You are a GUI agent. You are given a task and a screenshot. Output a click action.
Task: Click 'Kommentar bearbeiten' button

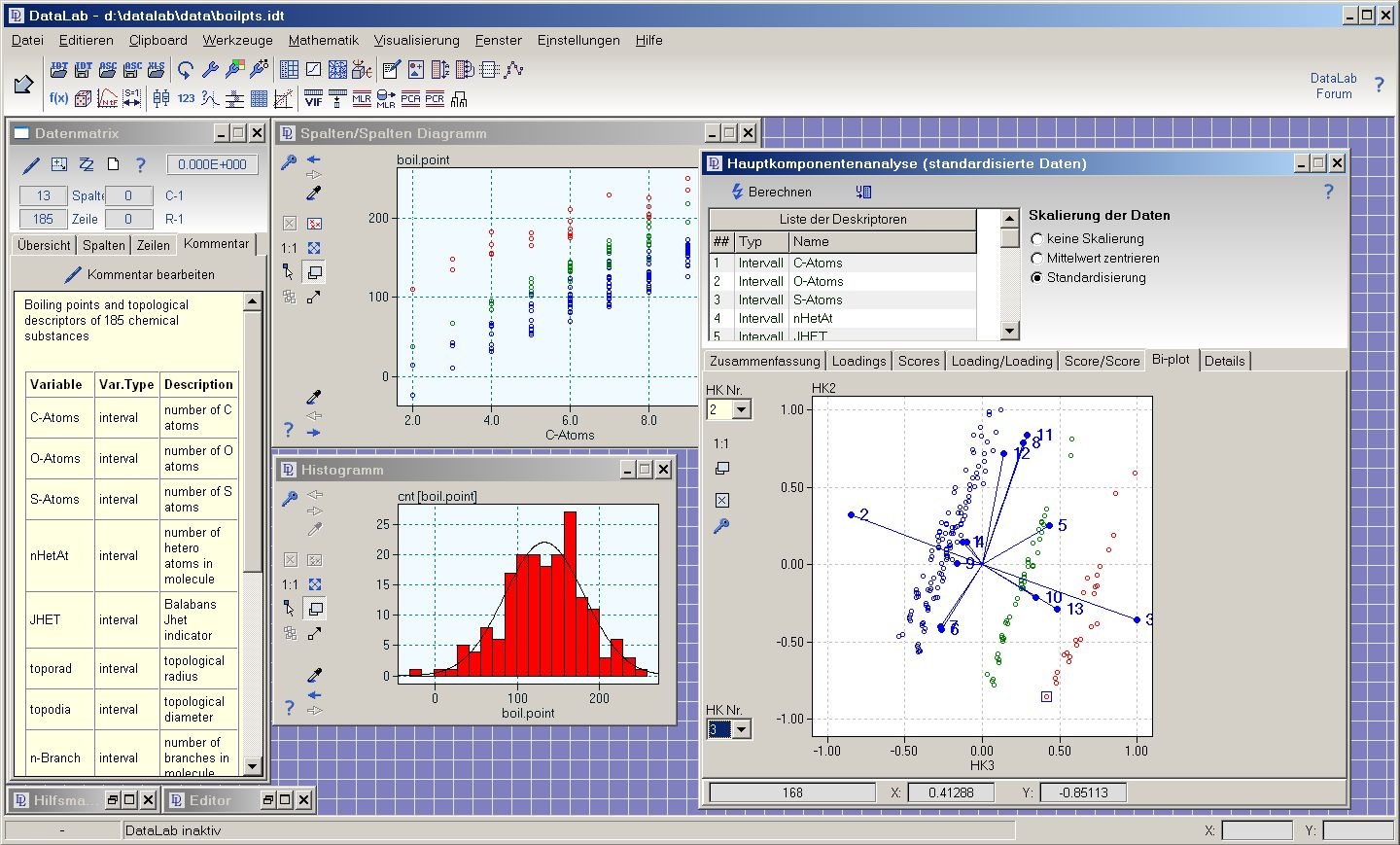pos(139,275)
